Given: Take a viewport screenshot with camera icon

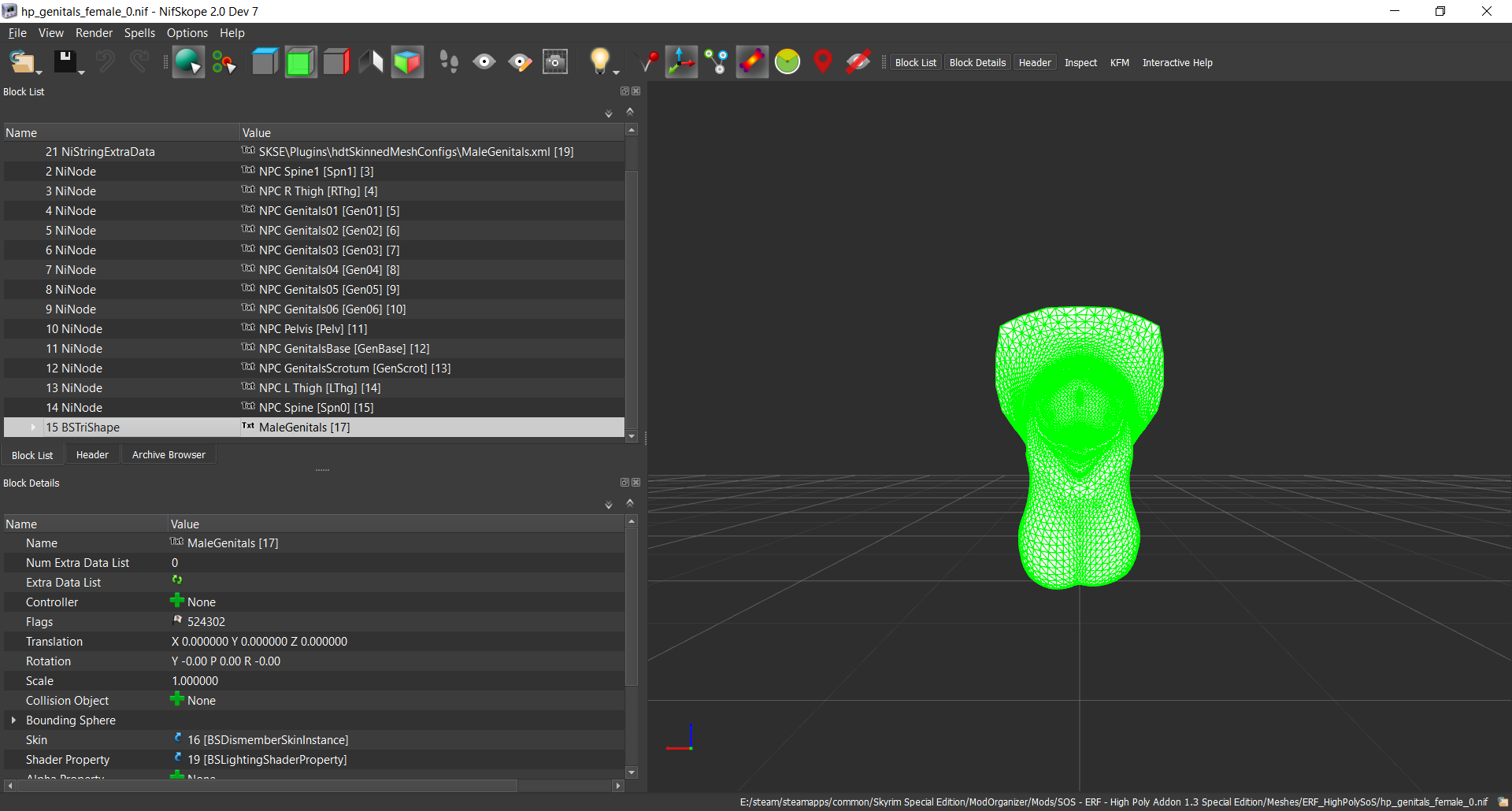Looking at the screenshot, I should coord(555,61).
